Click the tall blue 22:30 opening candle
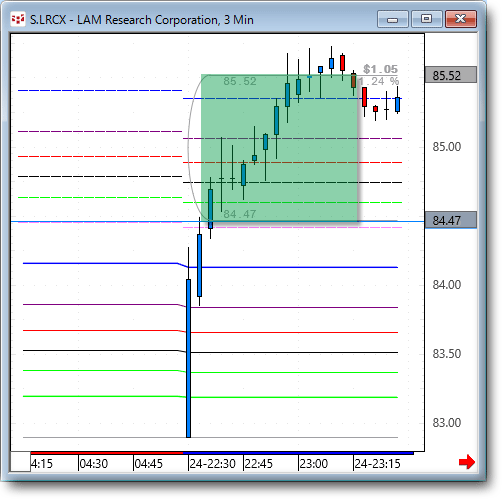This screenshot has width=504, height=499. tap(189, 358)
